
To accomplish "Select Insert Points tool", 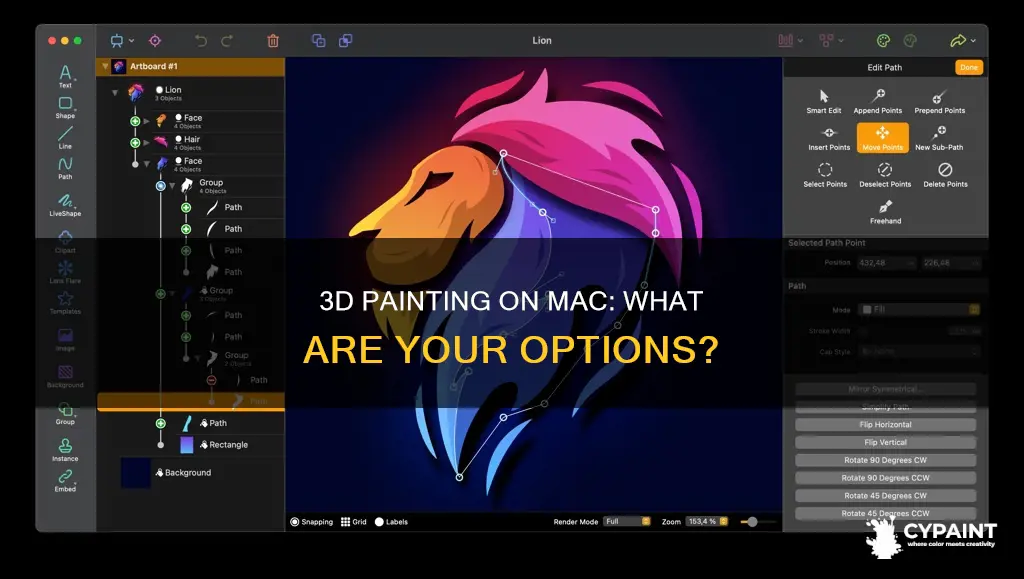I will point(829,138).
